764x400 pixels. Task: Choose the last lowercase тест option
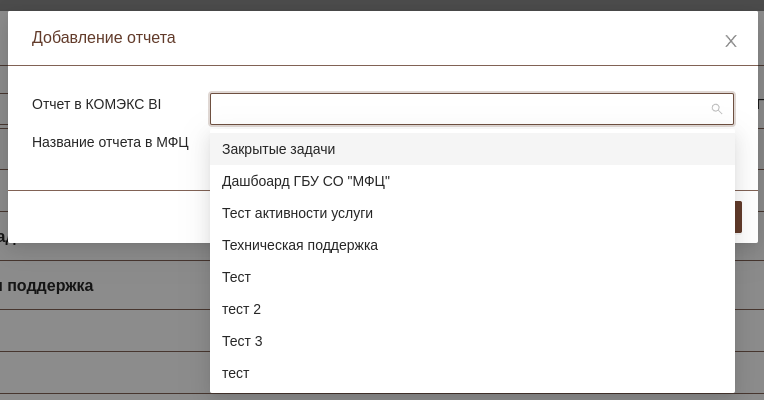(235, 373)
